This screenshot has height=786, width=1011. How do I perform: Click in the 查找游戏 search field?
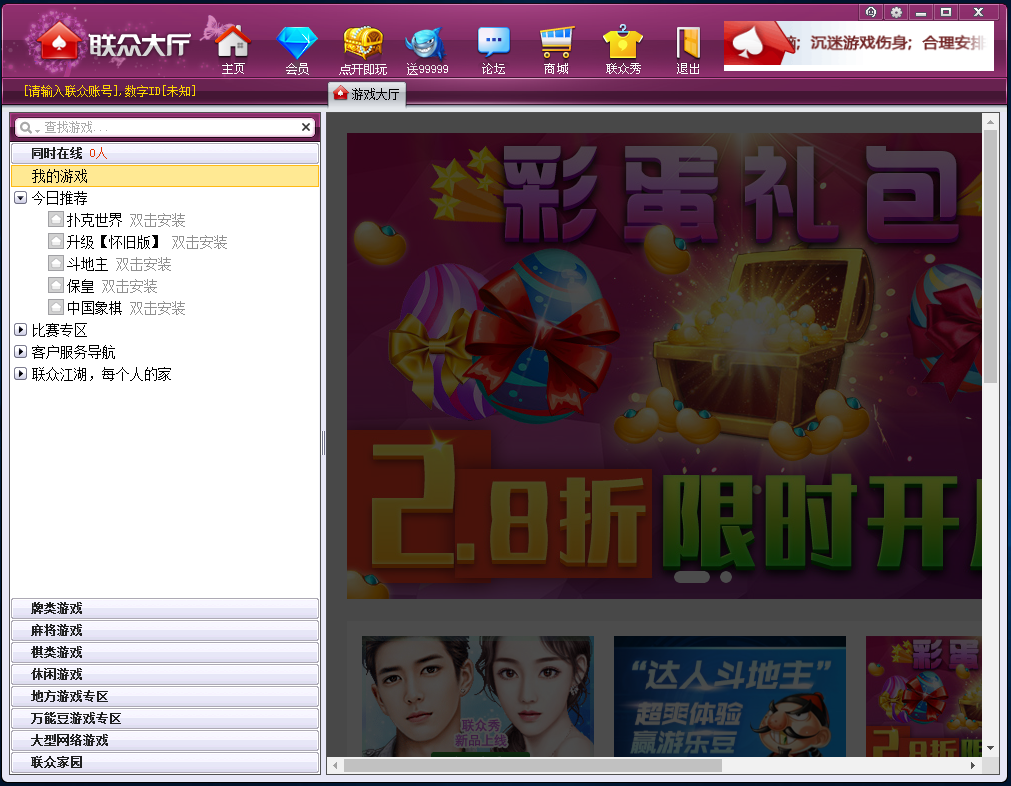click(x=165, y=127)
